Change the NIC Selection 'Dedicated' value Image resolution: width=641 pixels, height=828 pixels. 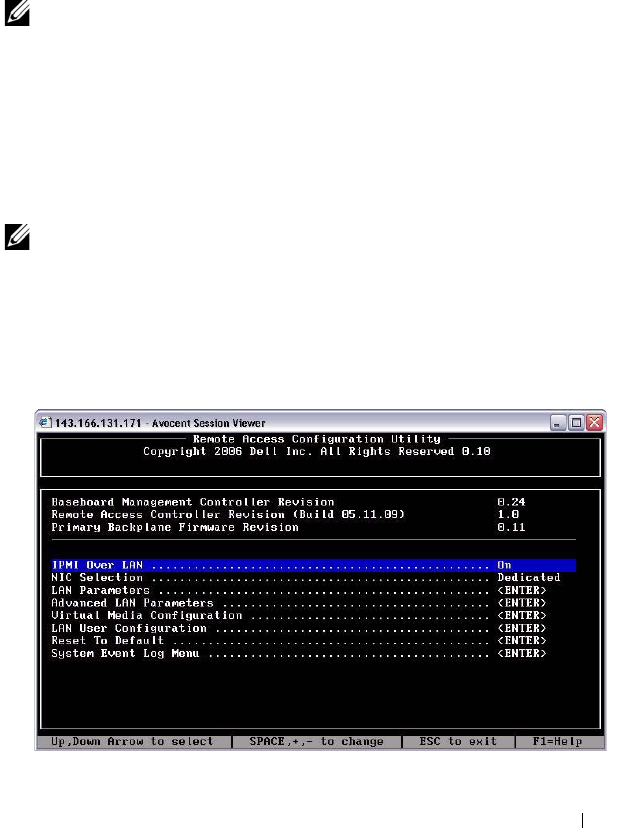(x=529, y=578)
